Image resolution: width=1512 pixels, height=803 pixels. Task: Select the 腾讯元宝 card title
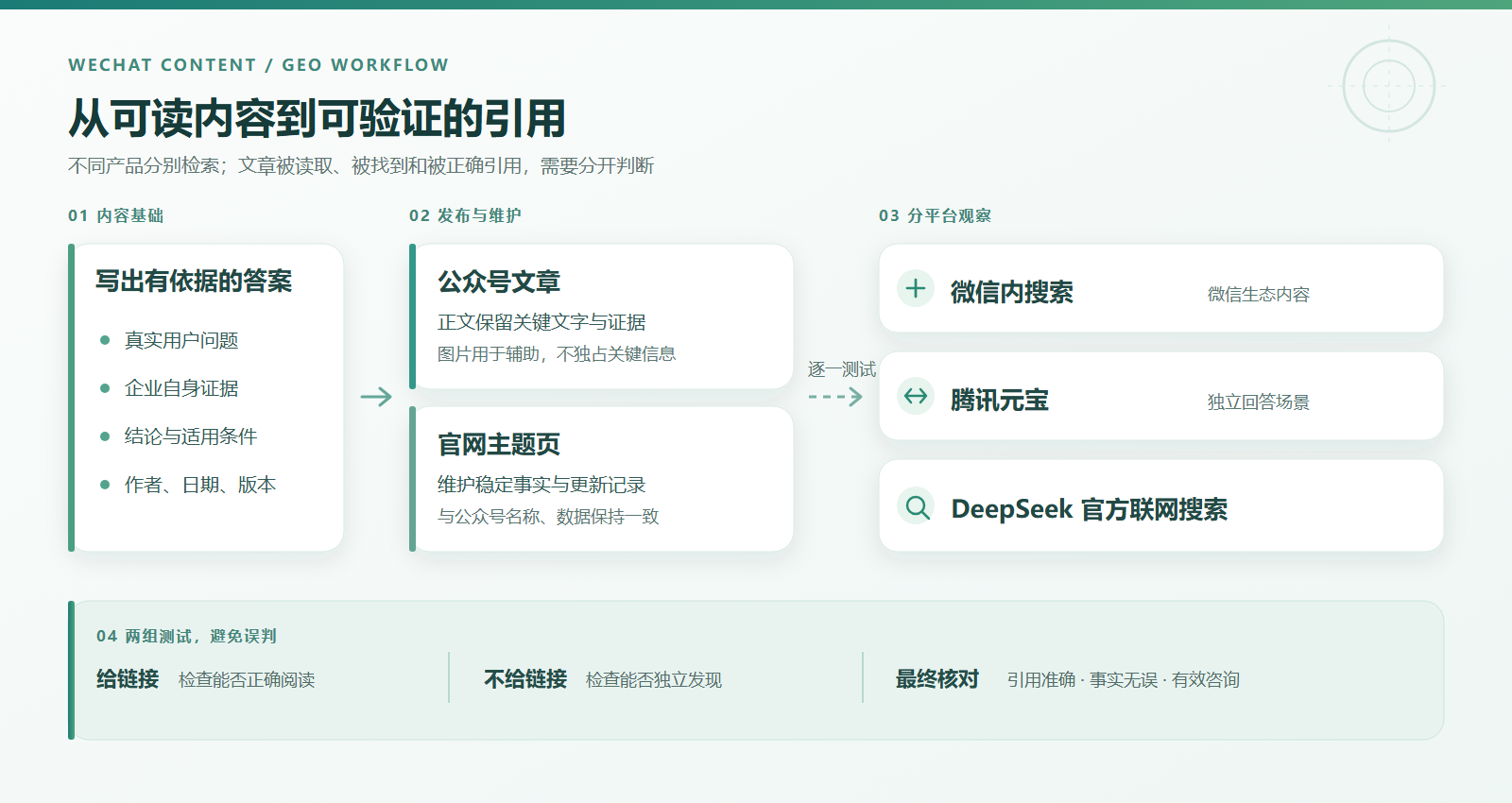click(1000, 400)
